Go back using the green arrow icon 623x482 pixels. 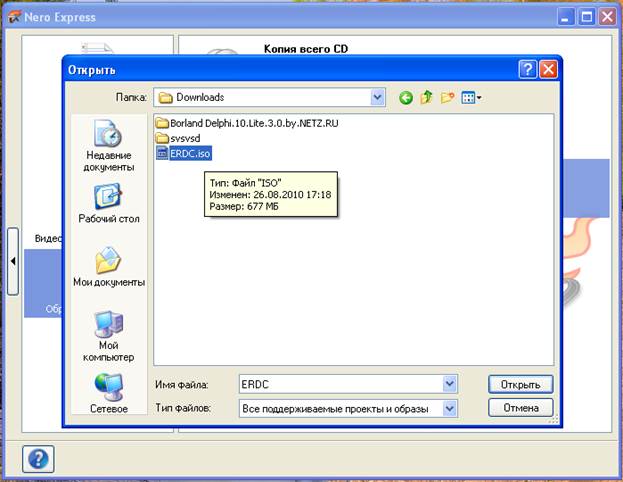pyautogui.click(x=406, y=98)
